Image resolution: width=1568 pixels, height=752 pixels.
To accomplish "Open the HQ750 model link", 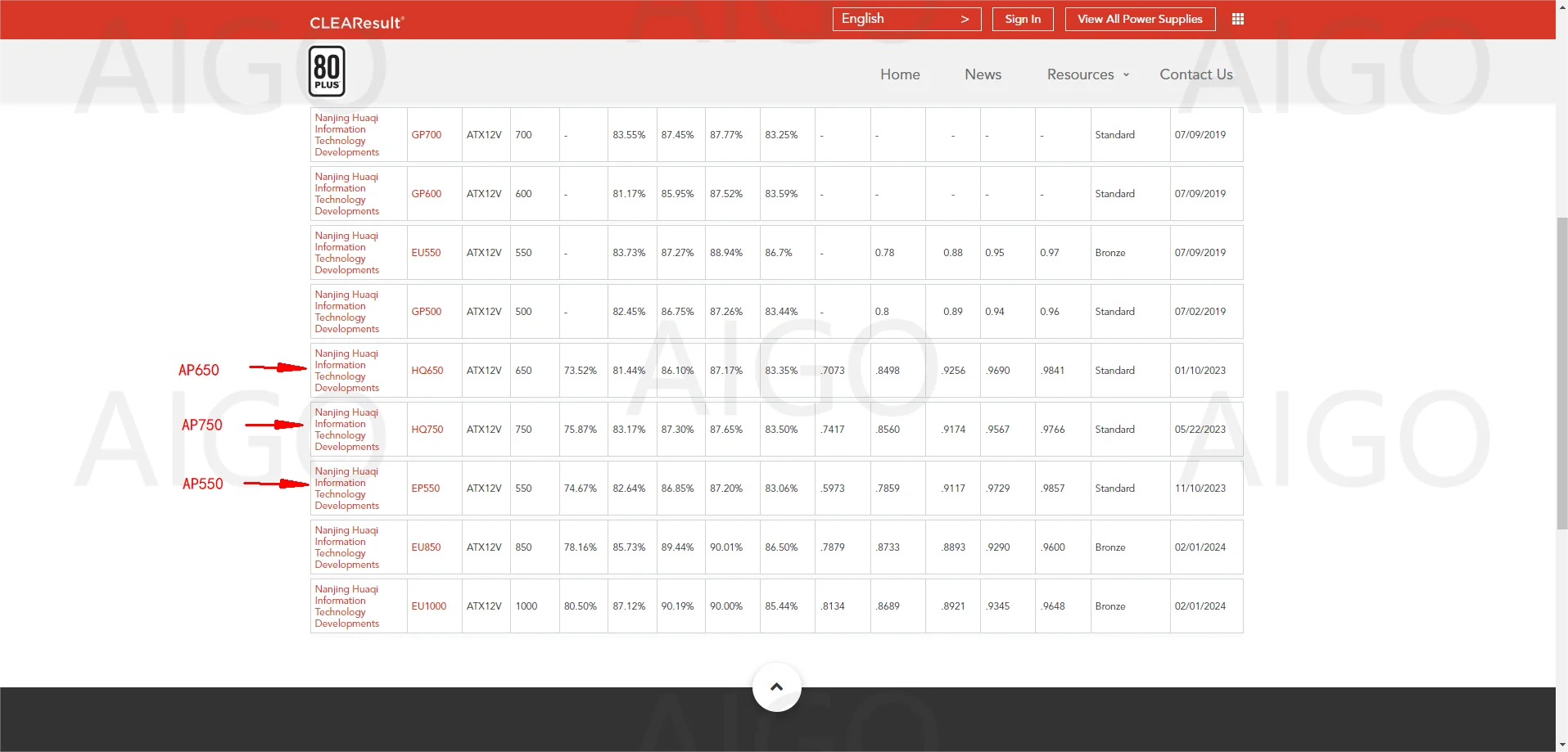I will (427, 430).
